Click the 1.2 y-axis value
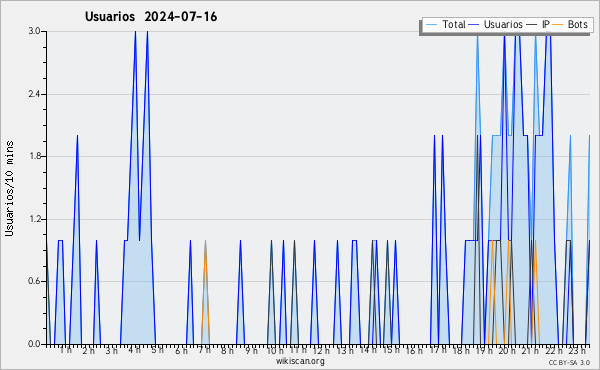Viewport: 600px width, 370px height. point(34,219)
